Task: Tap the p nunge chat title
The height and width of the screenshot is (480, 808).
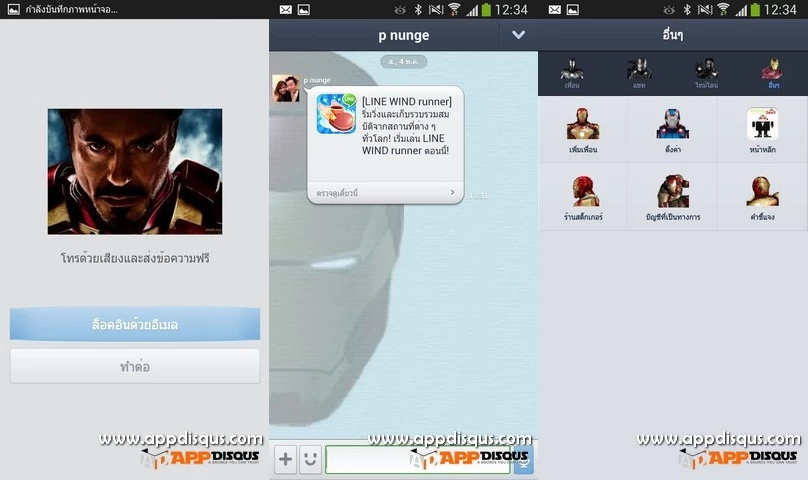Action: tap(403, 36)
